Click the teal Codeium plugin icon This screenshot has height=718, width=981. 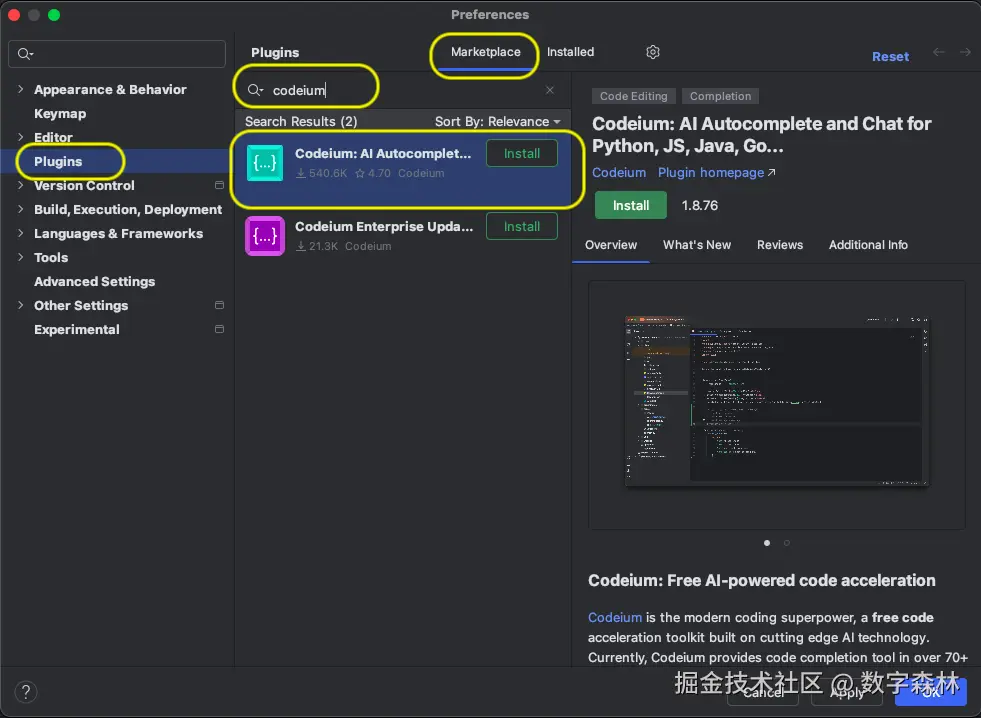tap(263, 162)
